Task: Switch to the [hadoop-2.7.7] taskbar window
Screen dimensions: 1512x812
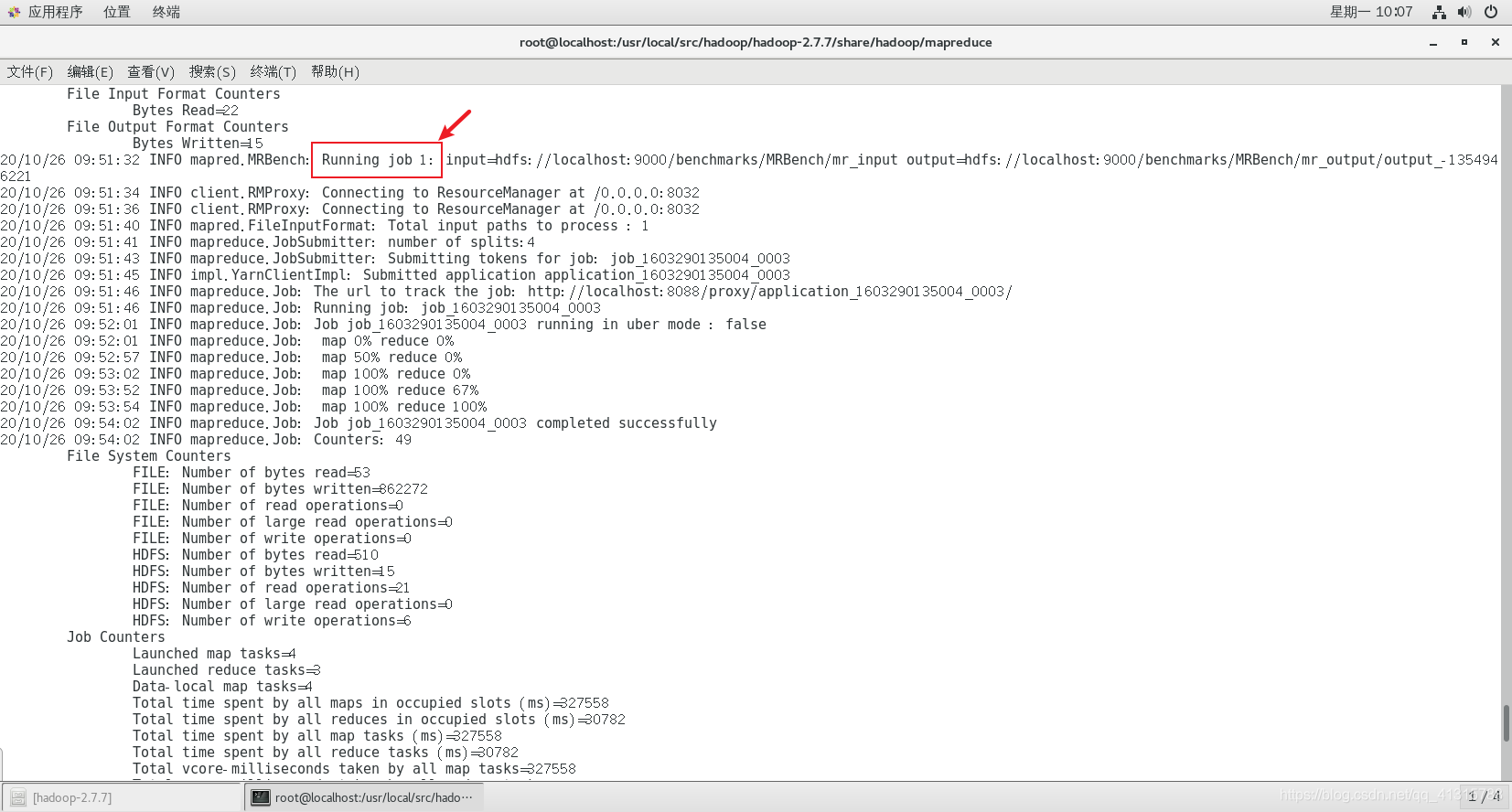Action: pos(122,797)
